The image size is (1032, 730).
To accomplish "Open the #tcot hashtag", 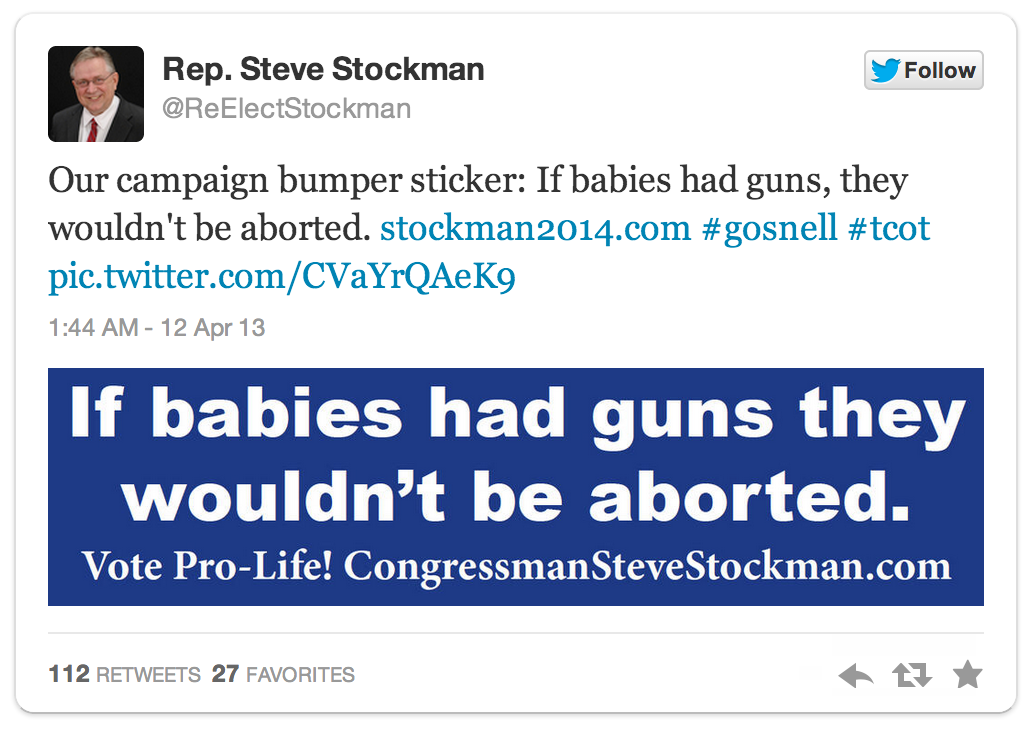I will [x=888, y=228].
